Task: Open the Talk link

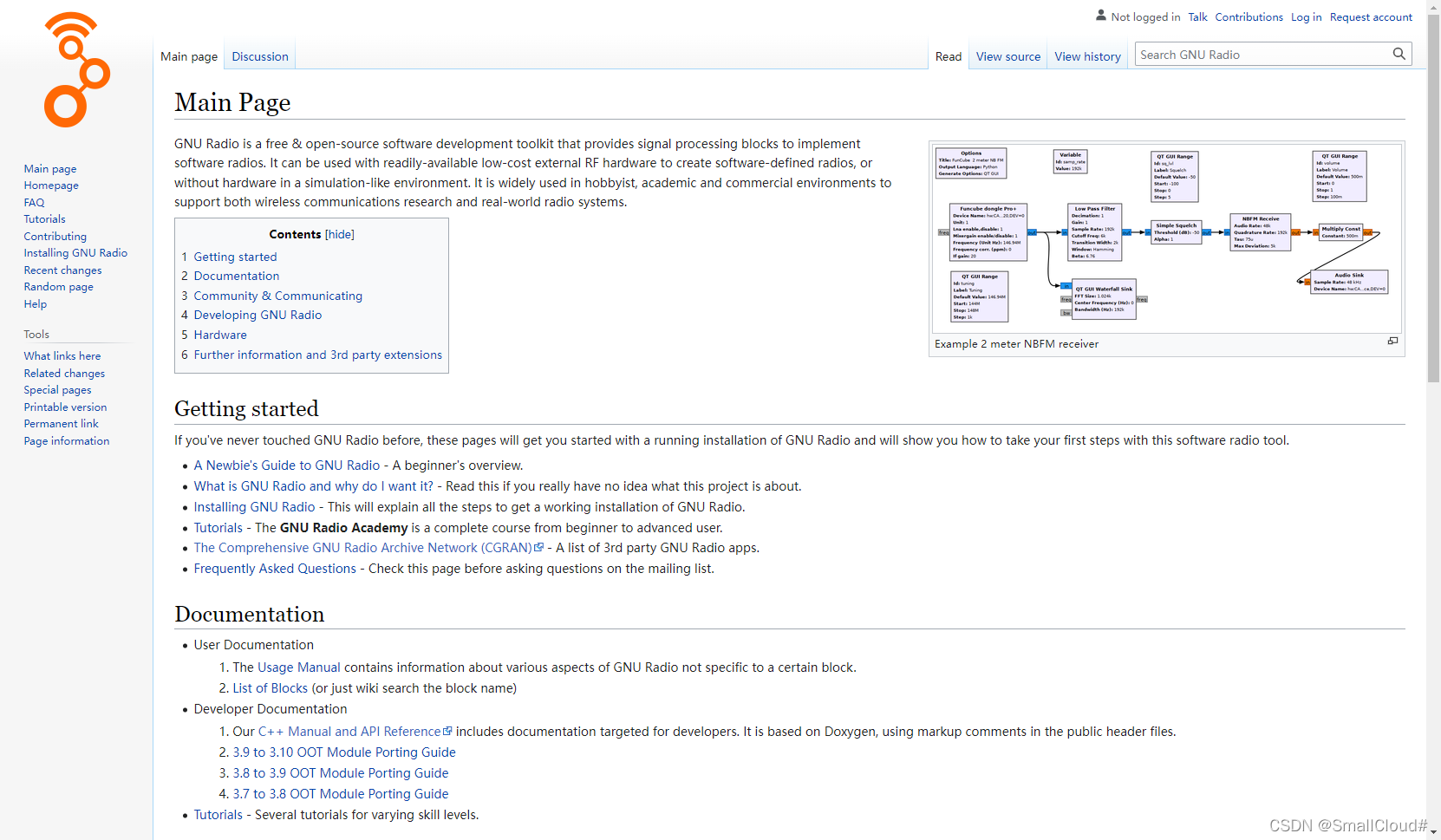Action: [x=1197, y=16]
